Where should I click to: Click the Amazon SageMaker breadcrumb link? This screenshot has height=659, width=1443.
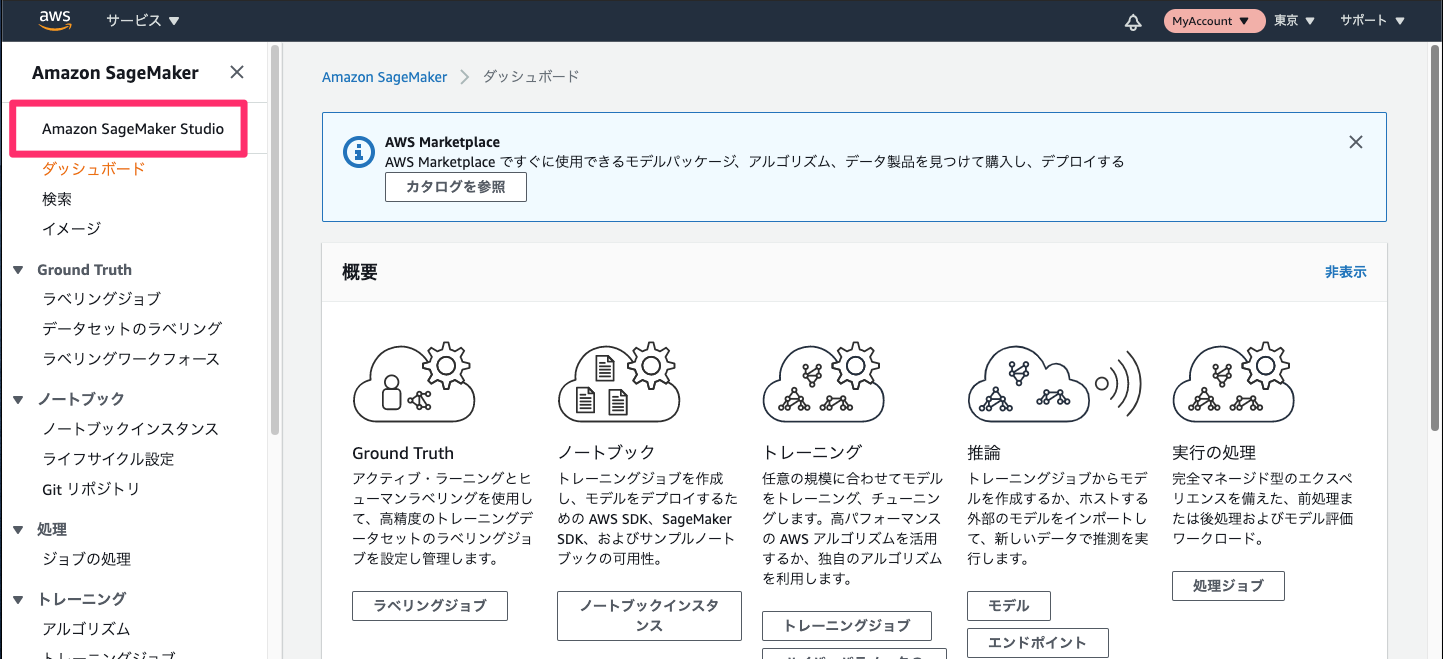(x=385, y=77)
